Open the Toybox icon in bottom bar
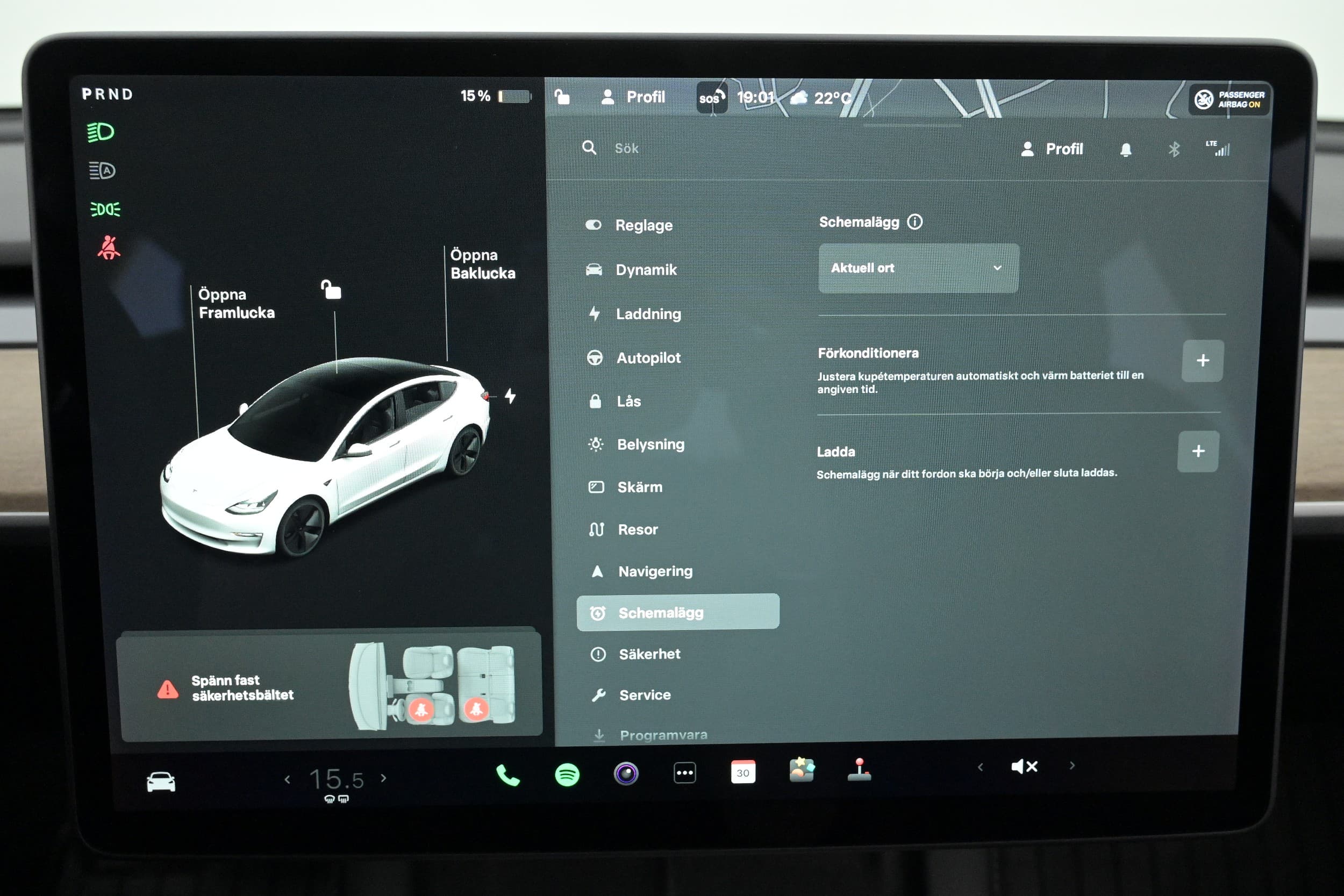1344x896 pixels. (801, 770)
